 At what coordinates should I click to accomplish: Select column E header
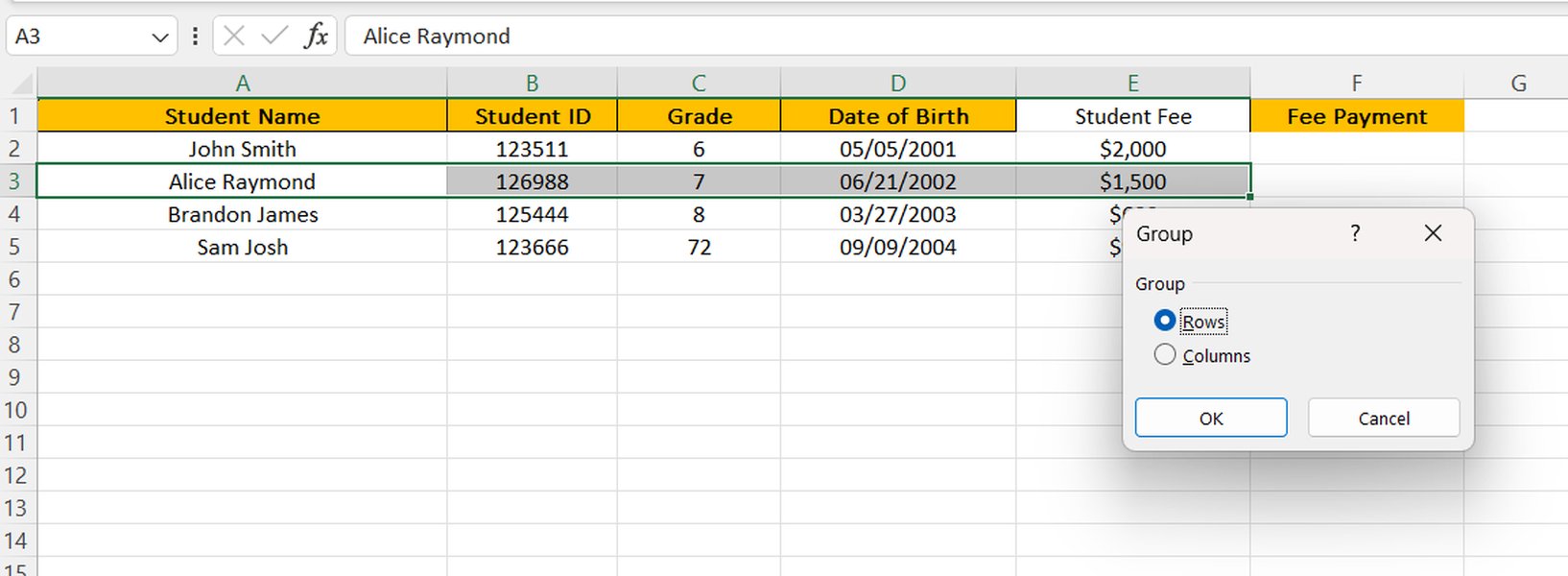tap(1133, 84)
